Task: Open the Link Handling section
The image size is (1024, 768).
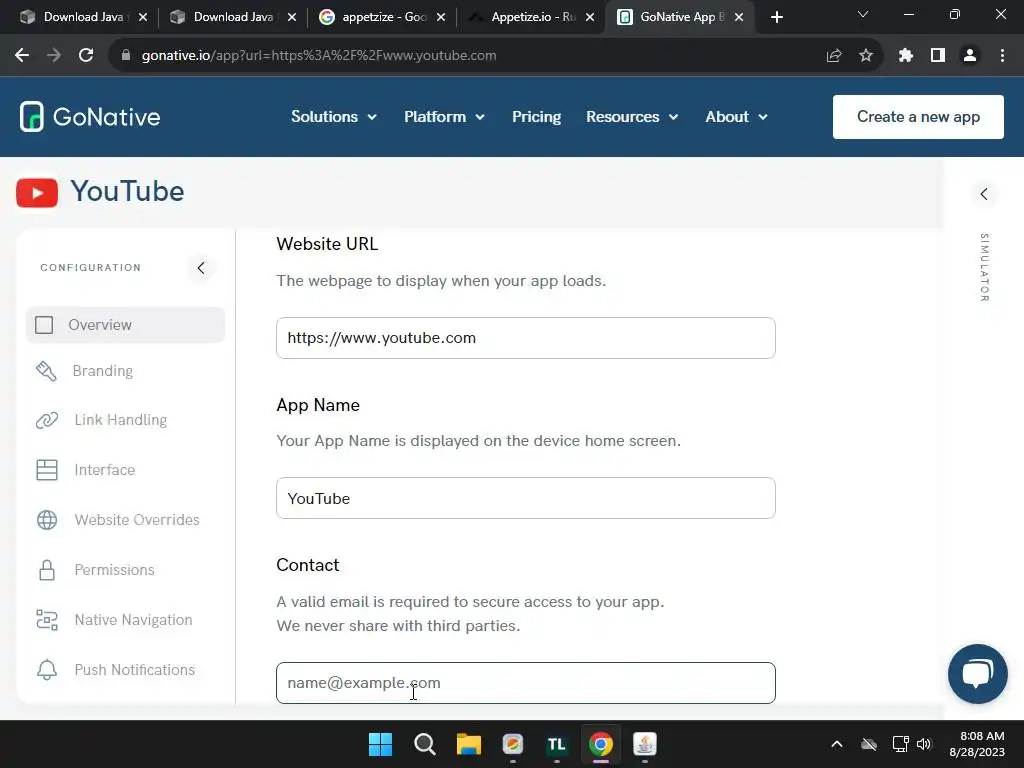Action: pyautogui.click(x=102, y=420)
